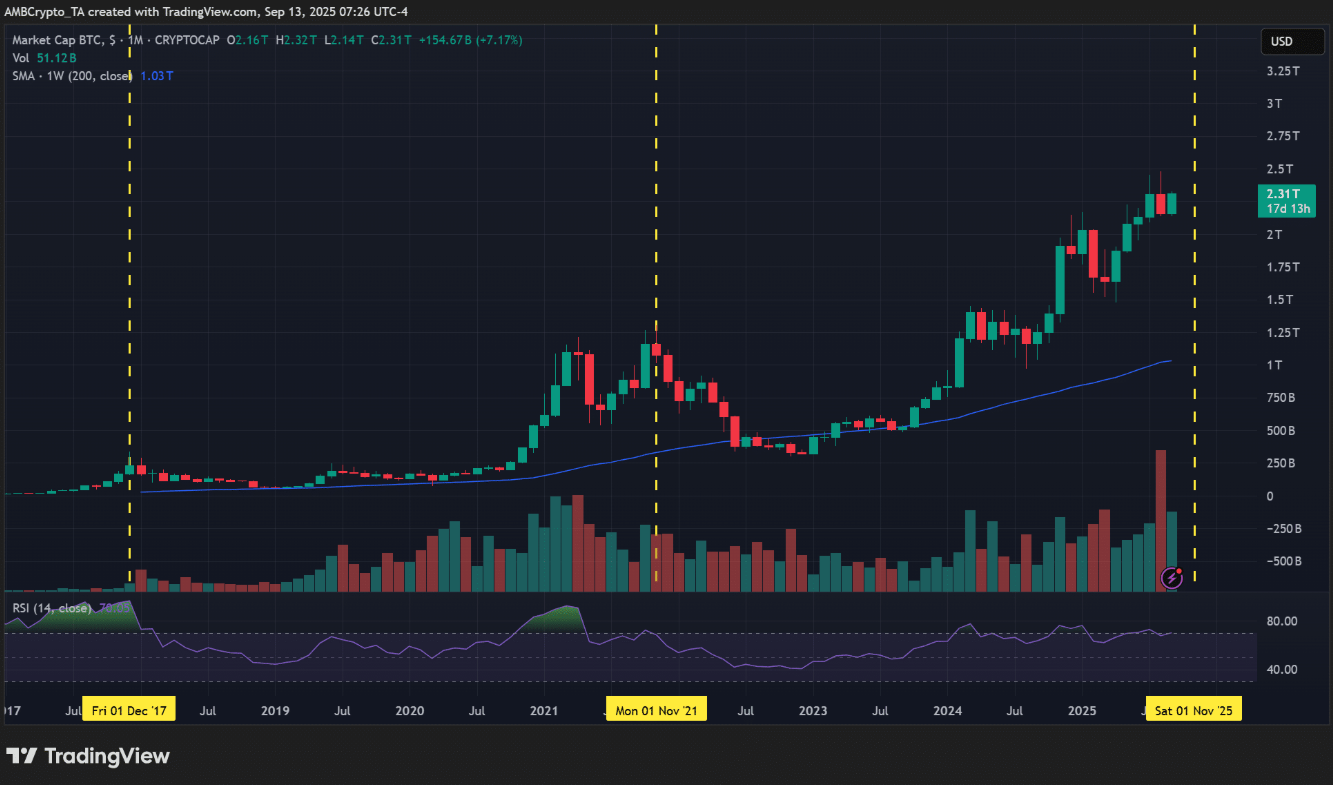Click the 'Sat 01 Nov '25' date marker
Viewport: 1333px width, 785px height.
pos(1194,709)
